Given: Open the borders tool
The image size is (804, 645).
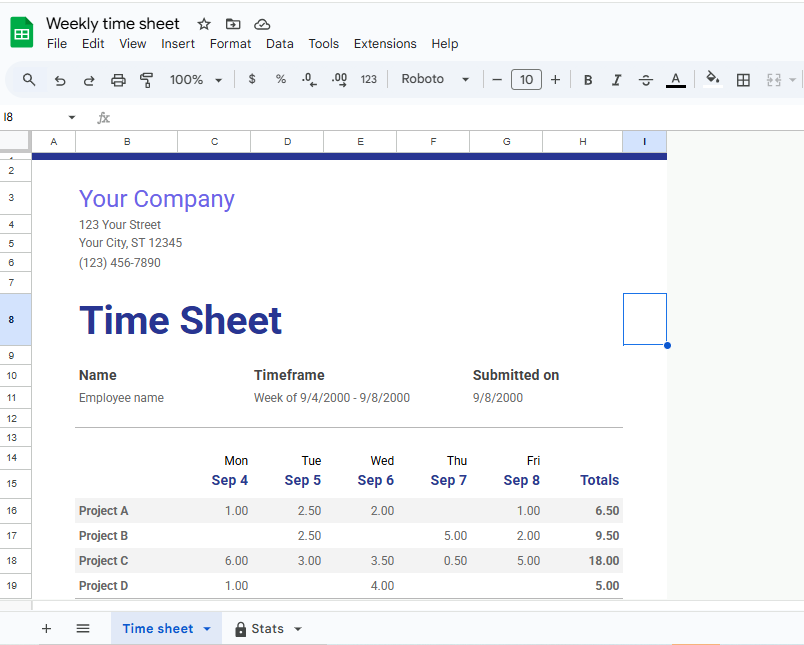Looking at the screenshot, I should click(743, 80).
